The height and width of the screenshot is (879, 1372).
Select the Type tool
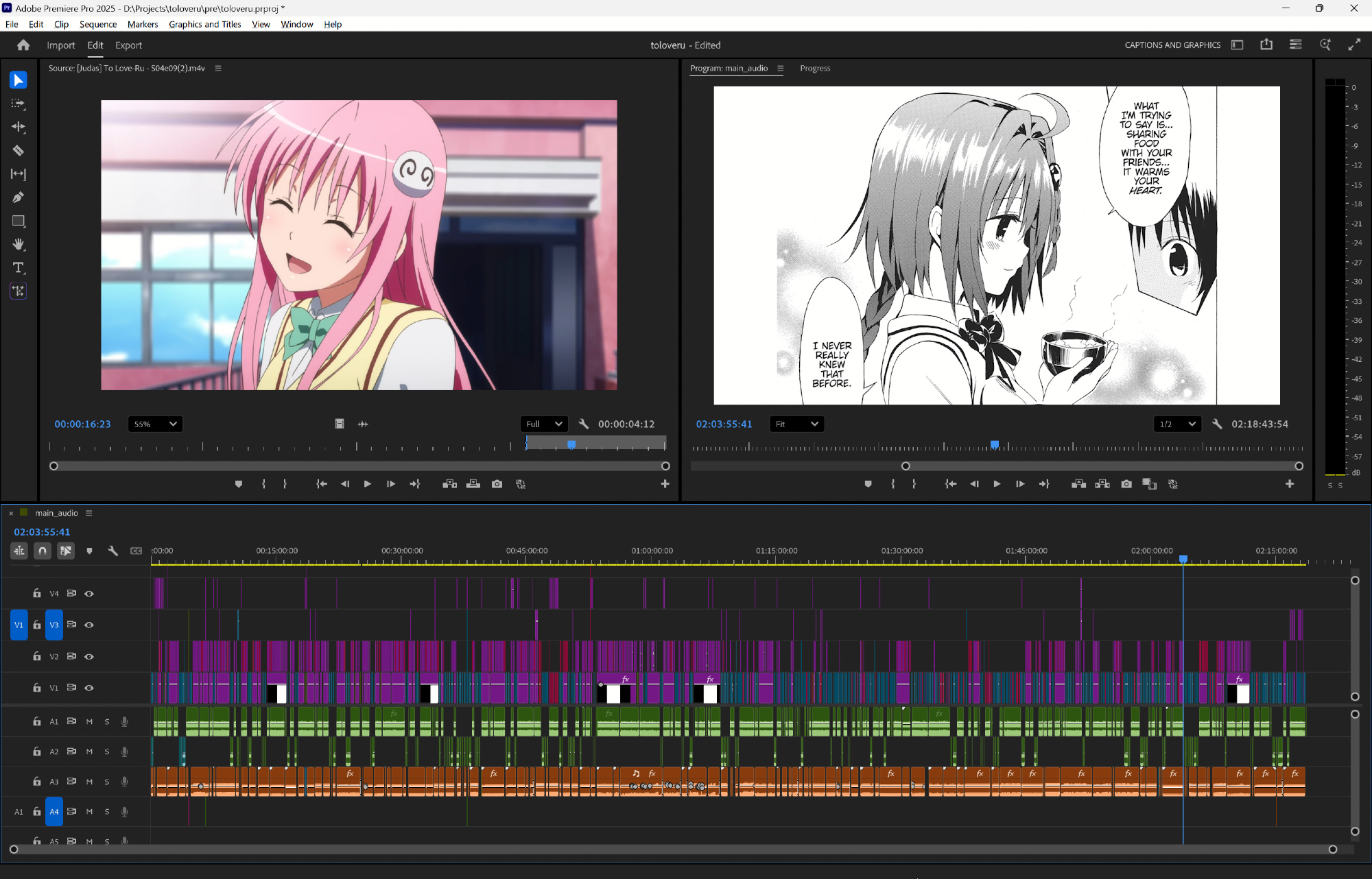[x=19, y=267]
